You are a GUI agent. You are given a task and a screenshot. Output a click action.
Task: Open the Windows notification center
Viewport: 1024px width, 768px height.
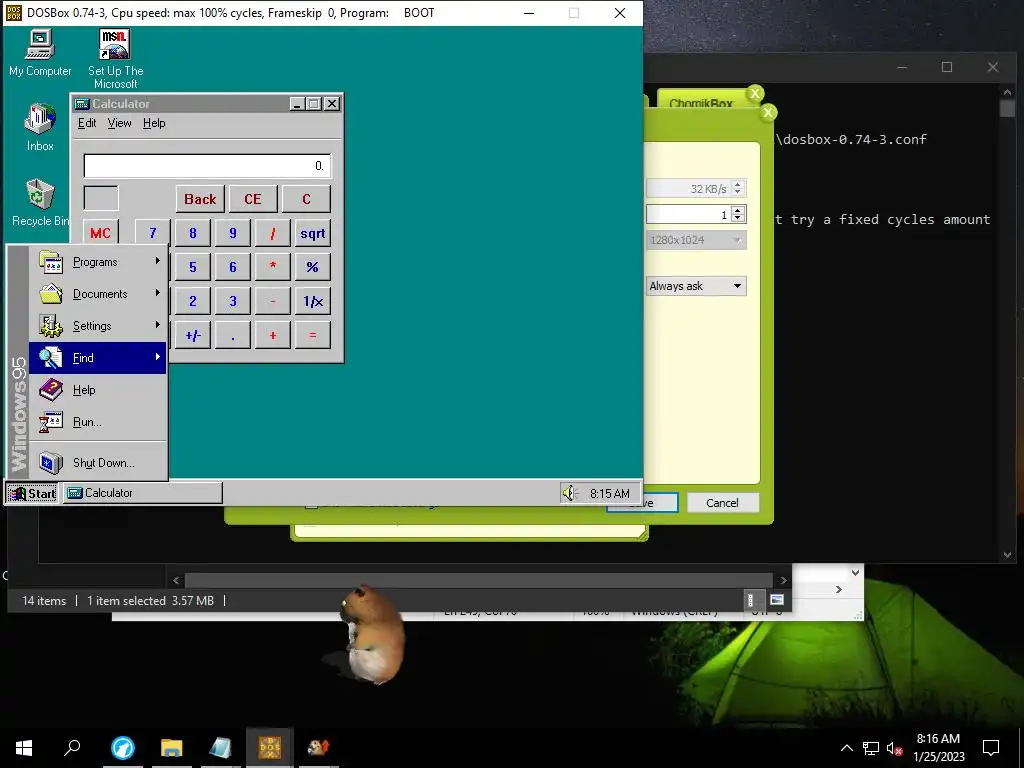[991, 748]
